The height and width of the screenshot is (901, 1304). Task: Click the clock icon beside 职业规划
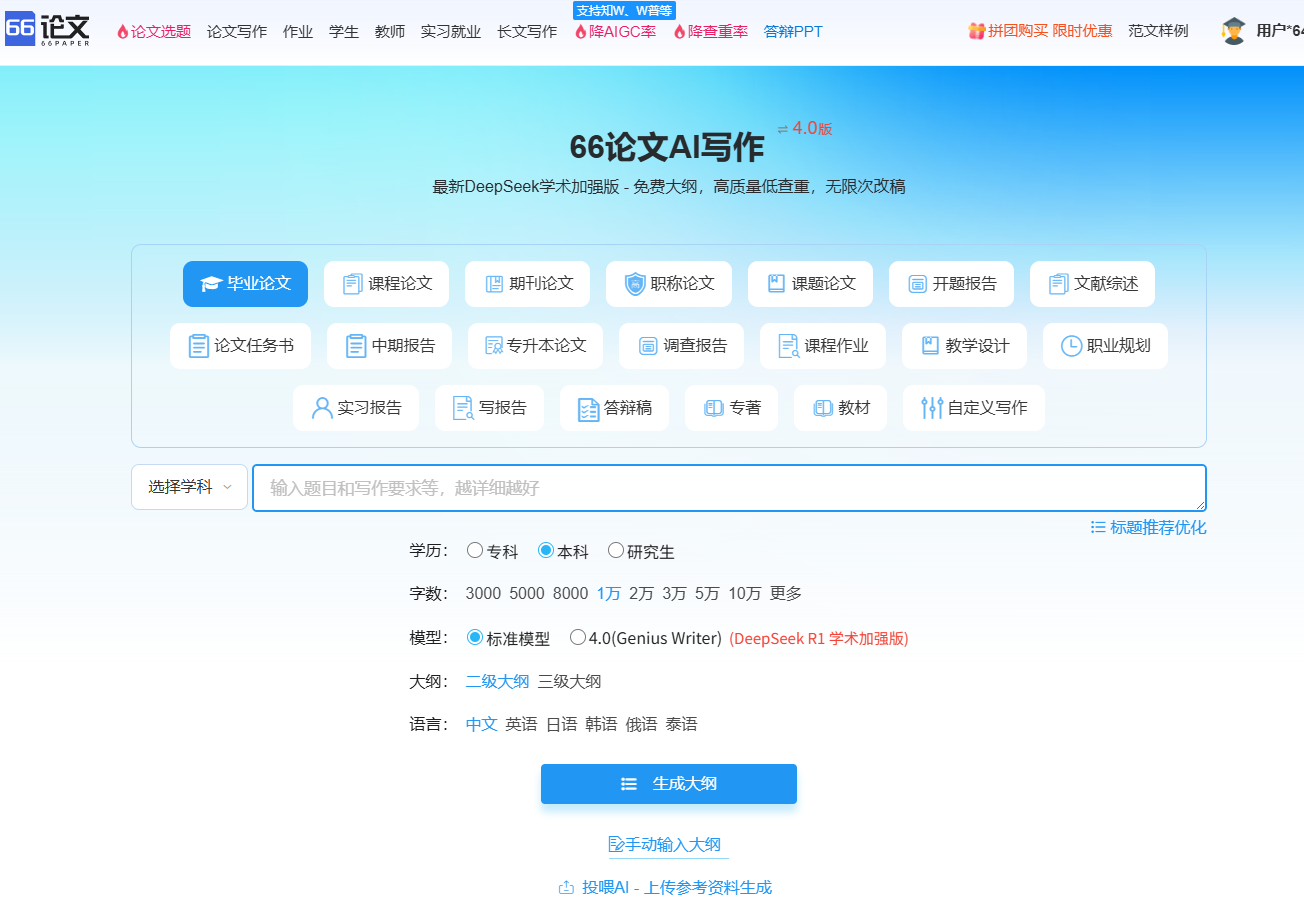click(x=1071, y=346)
